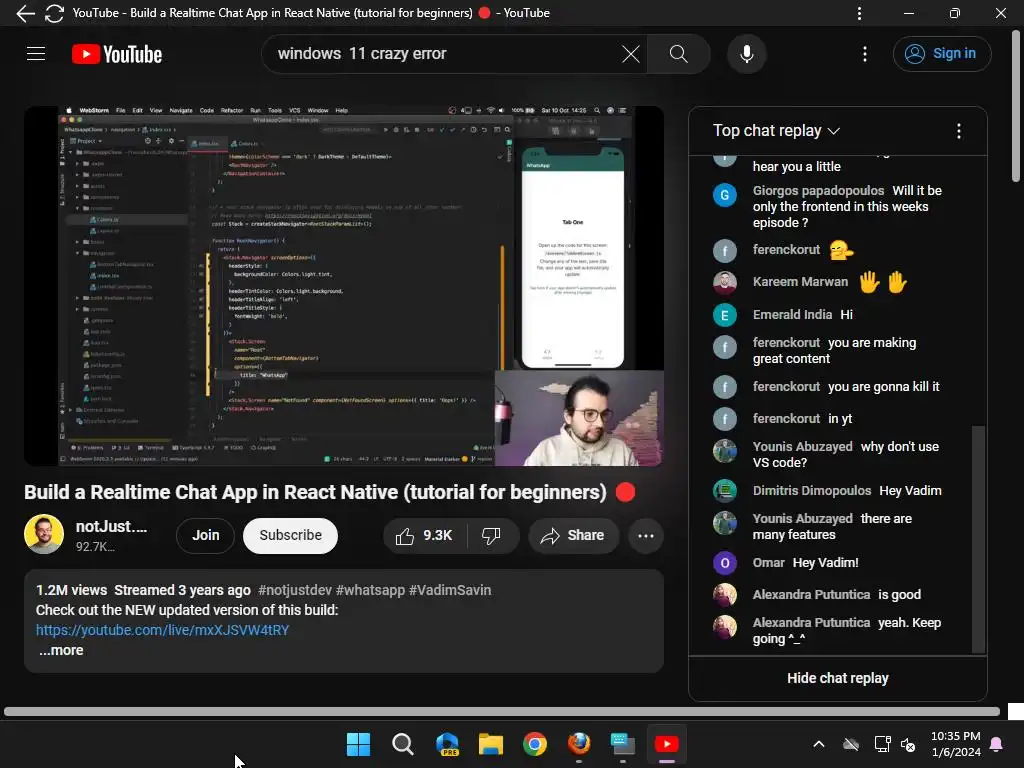The width and height of the screenshot is (1024, 768).
Task: Open Windows taskbar search
Action: (x=402, y=744)
